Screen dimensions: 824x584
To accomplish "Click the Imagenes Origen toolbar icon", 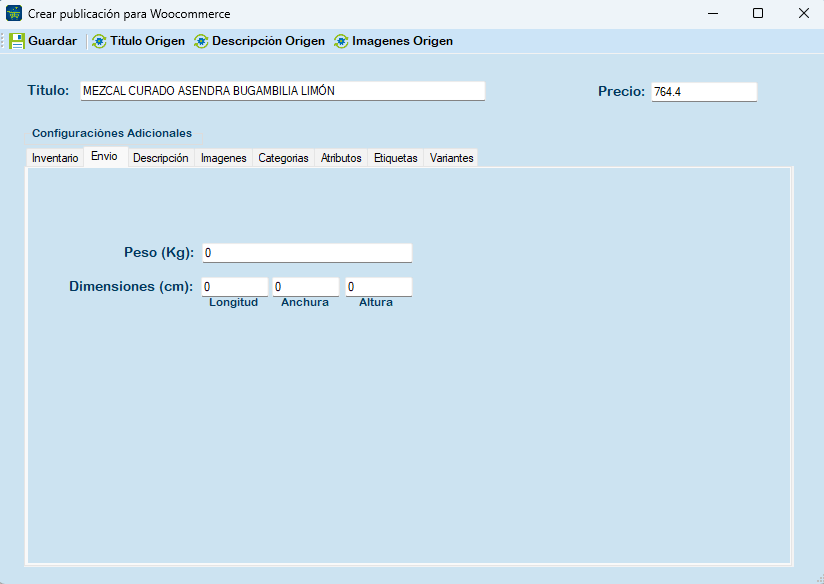I will coord(341,41).
